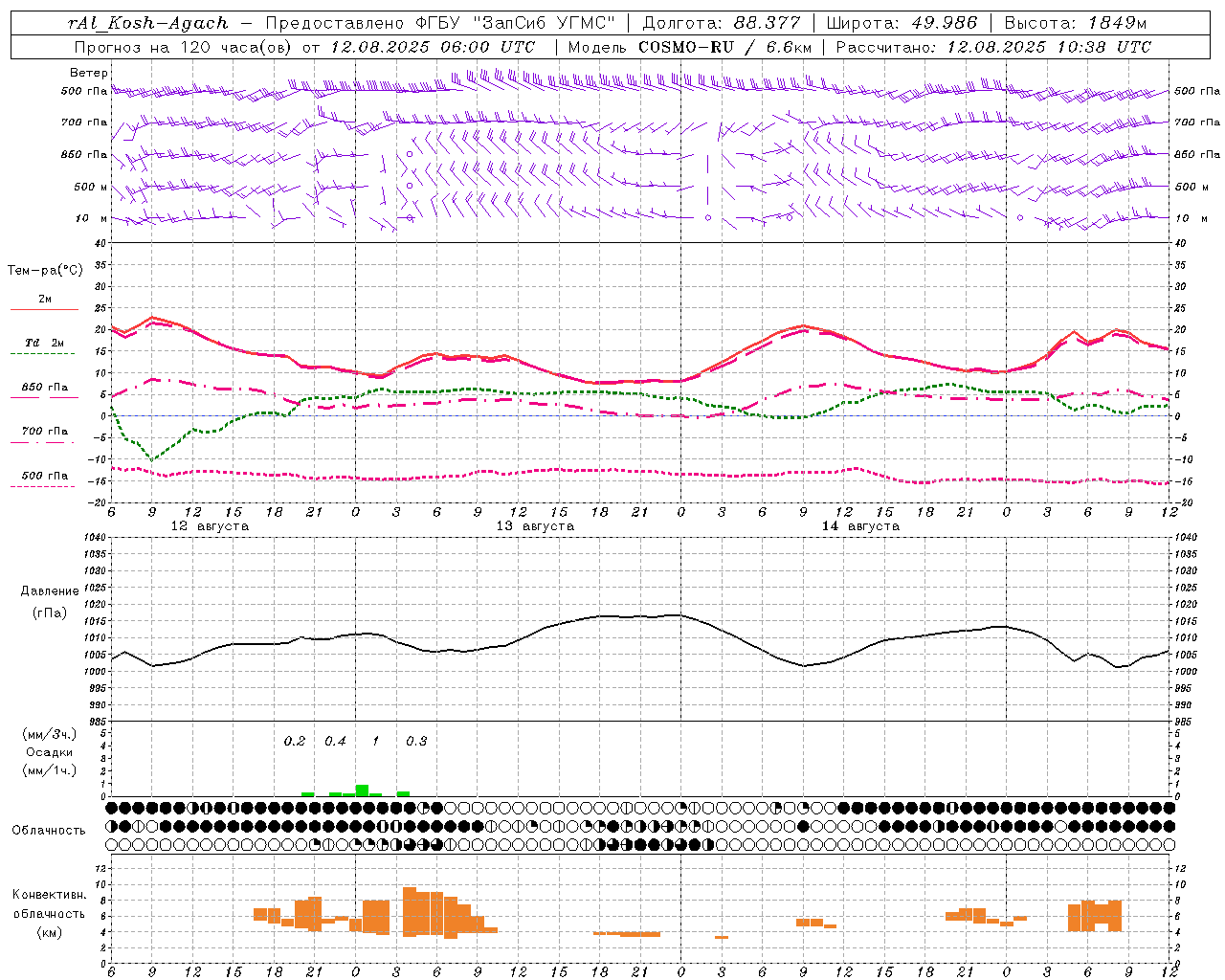The width and height of the screenshot is (1225, 980).
Task: Click the 0.2 precipitation amount
Action: [295, 742]
